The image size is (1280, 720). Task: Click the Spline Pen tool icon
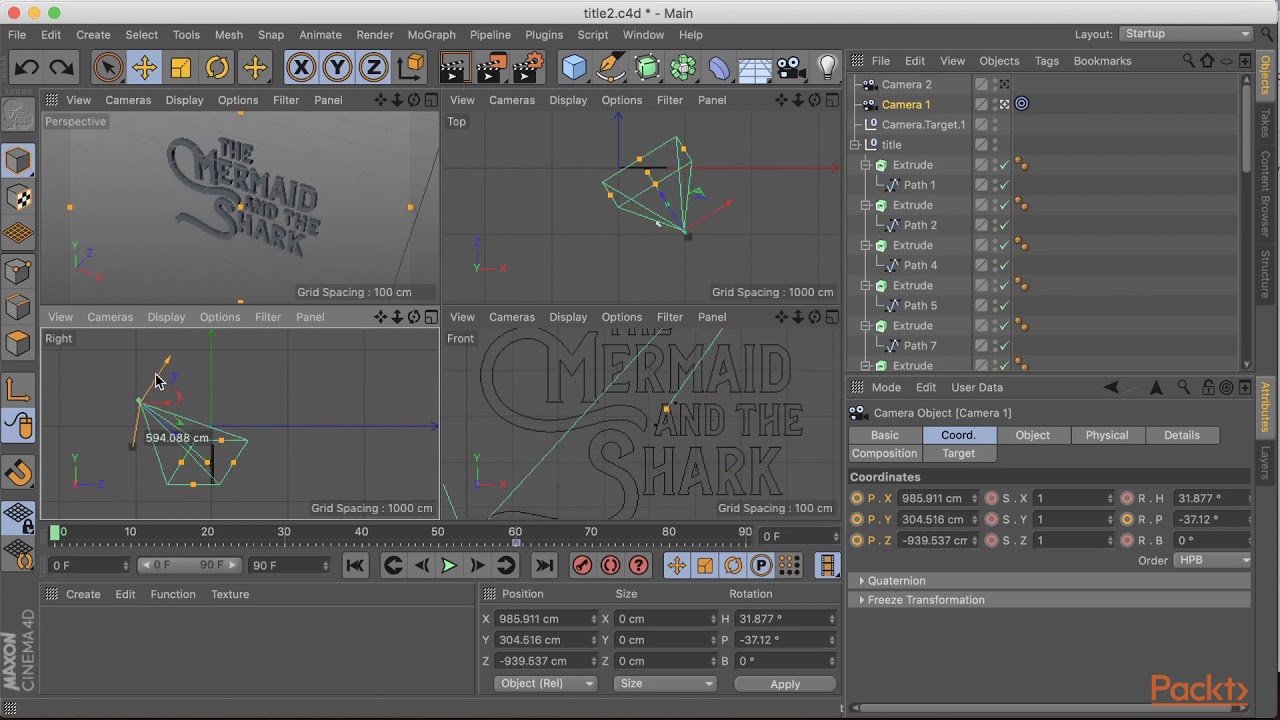[x=610, y=68]
